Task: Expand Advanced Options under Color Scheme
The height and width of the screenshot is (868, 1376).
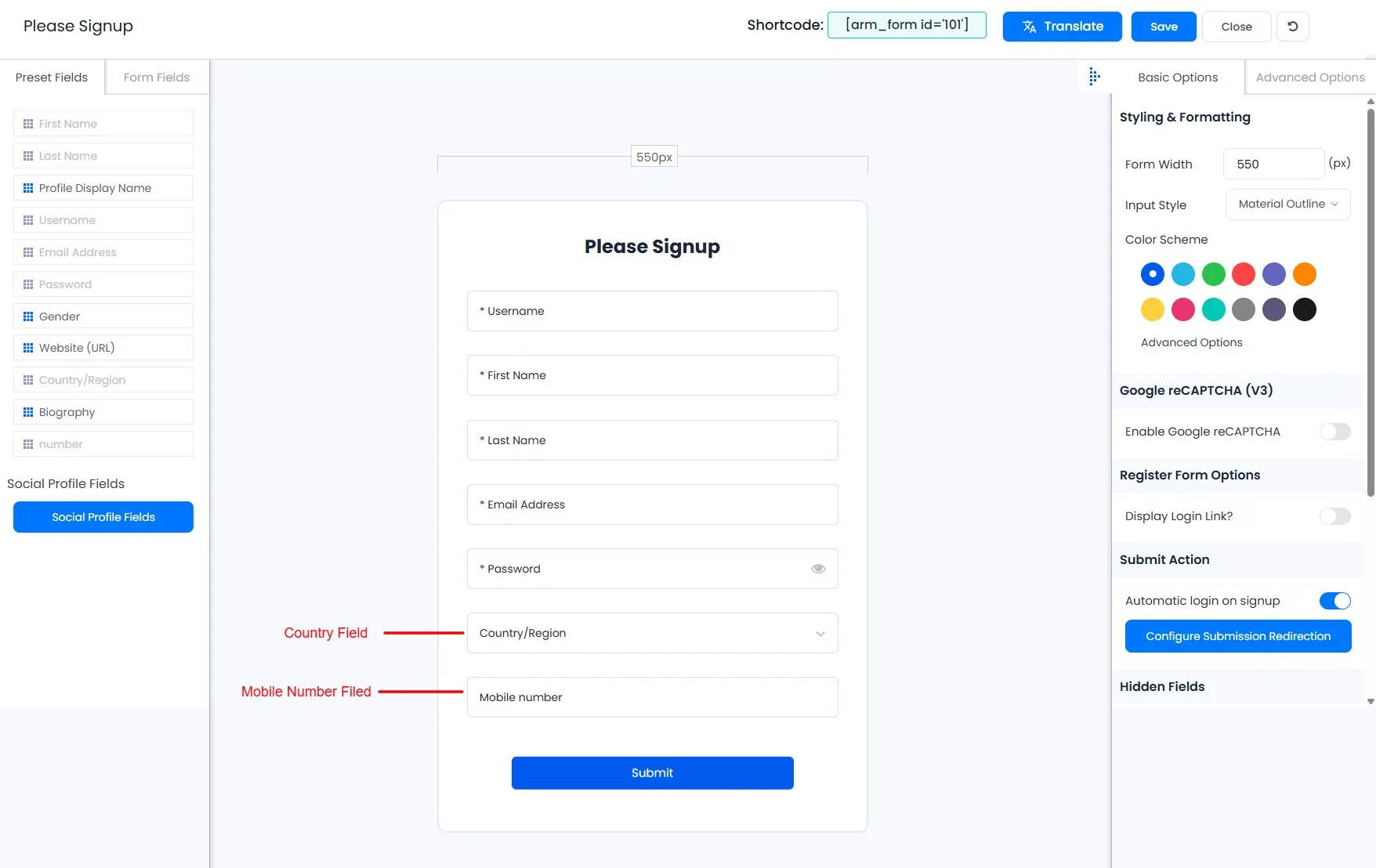Action: [x=1191, y=342]
